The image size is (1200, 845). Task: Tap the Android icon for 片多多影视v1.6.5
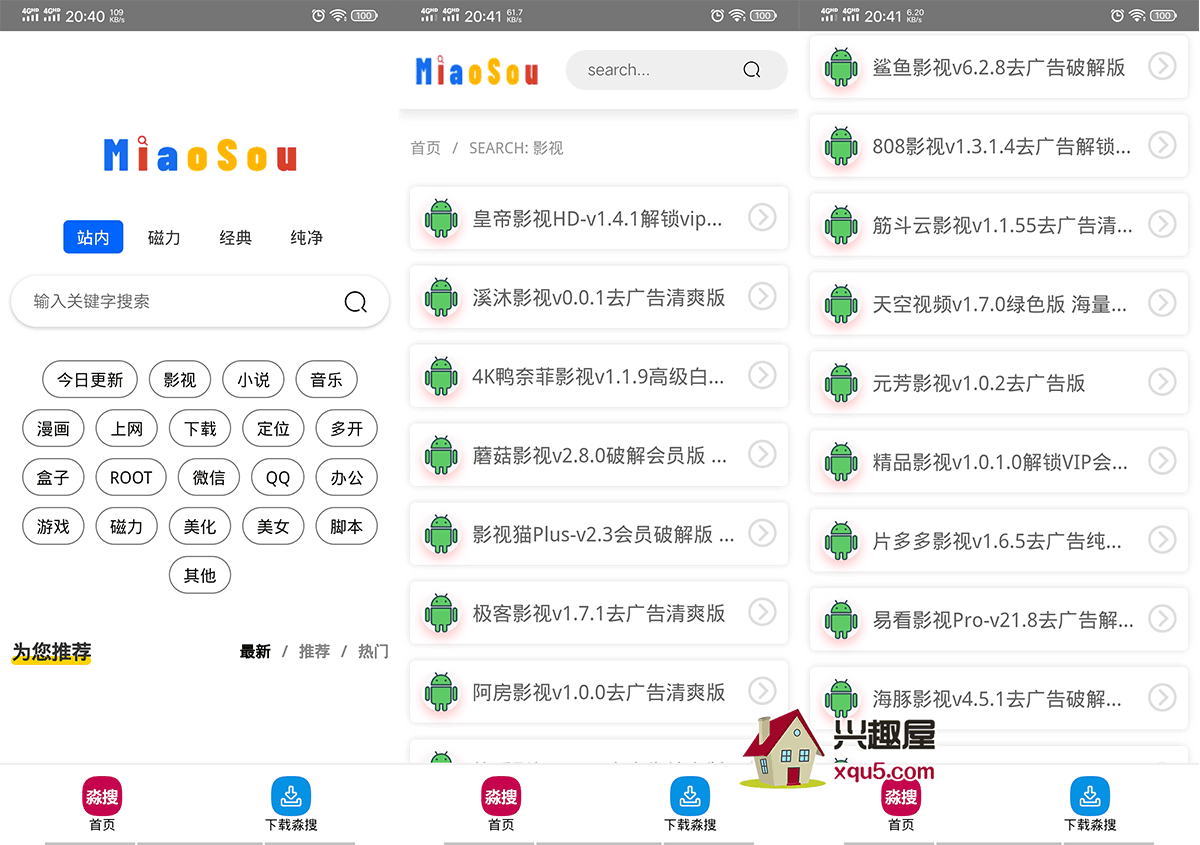point(841,541)
